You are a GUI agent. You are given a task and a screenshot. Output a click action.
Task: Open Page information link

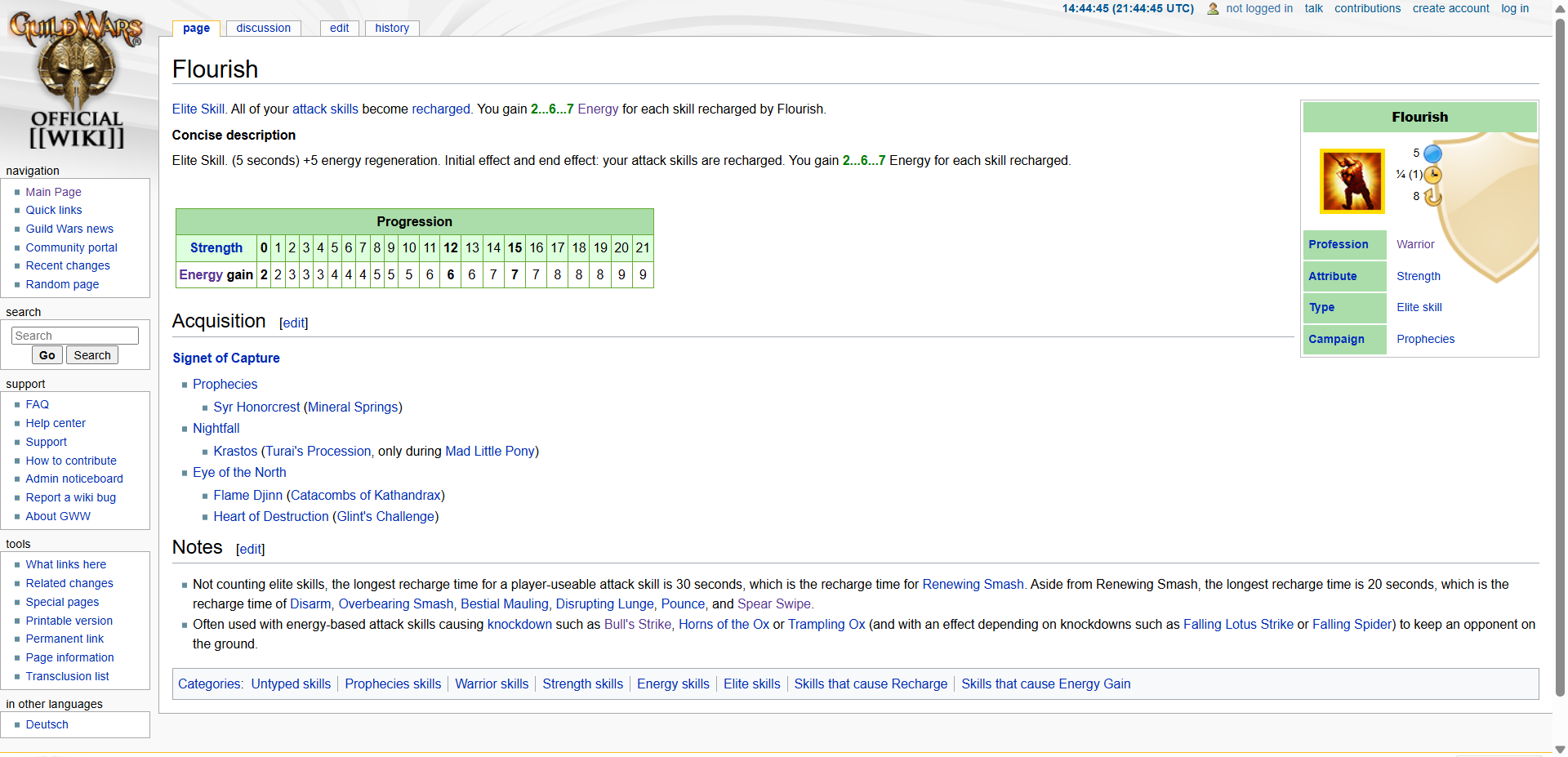69,657
